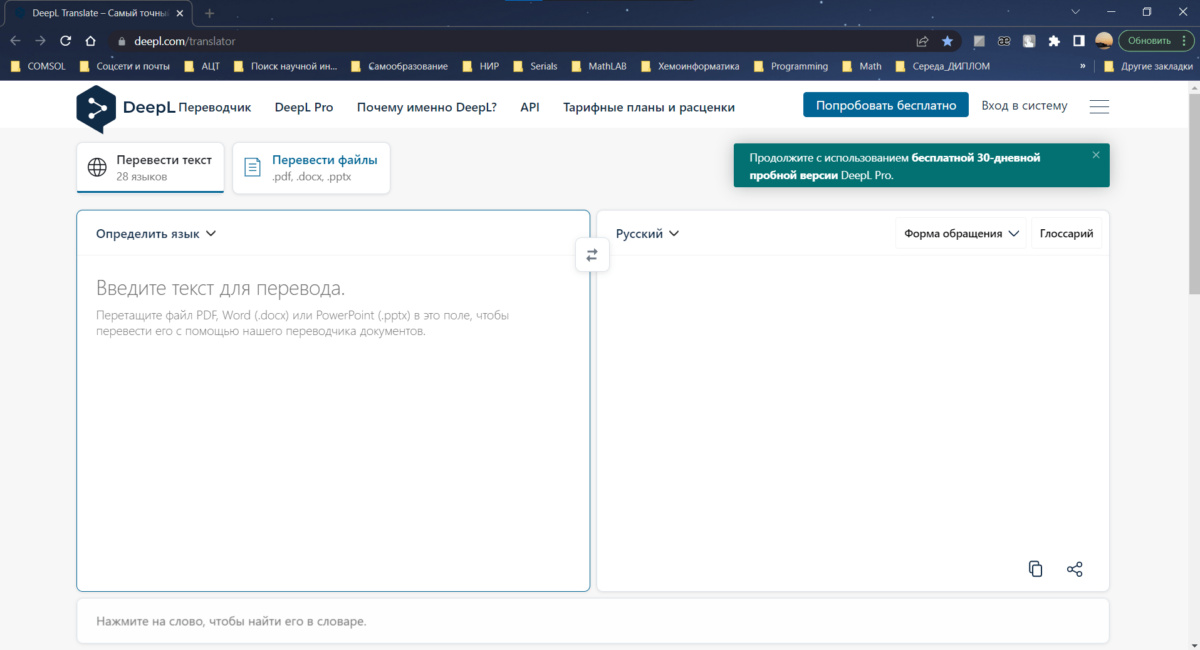Open the Serials bookmark folder

(x=535, y=66)
